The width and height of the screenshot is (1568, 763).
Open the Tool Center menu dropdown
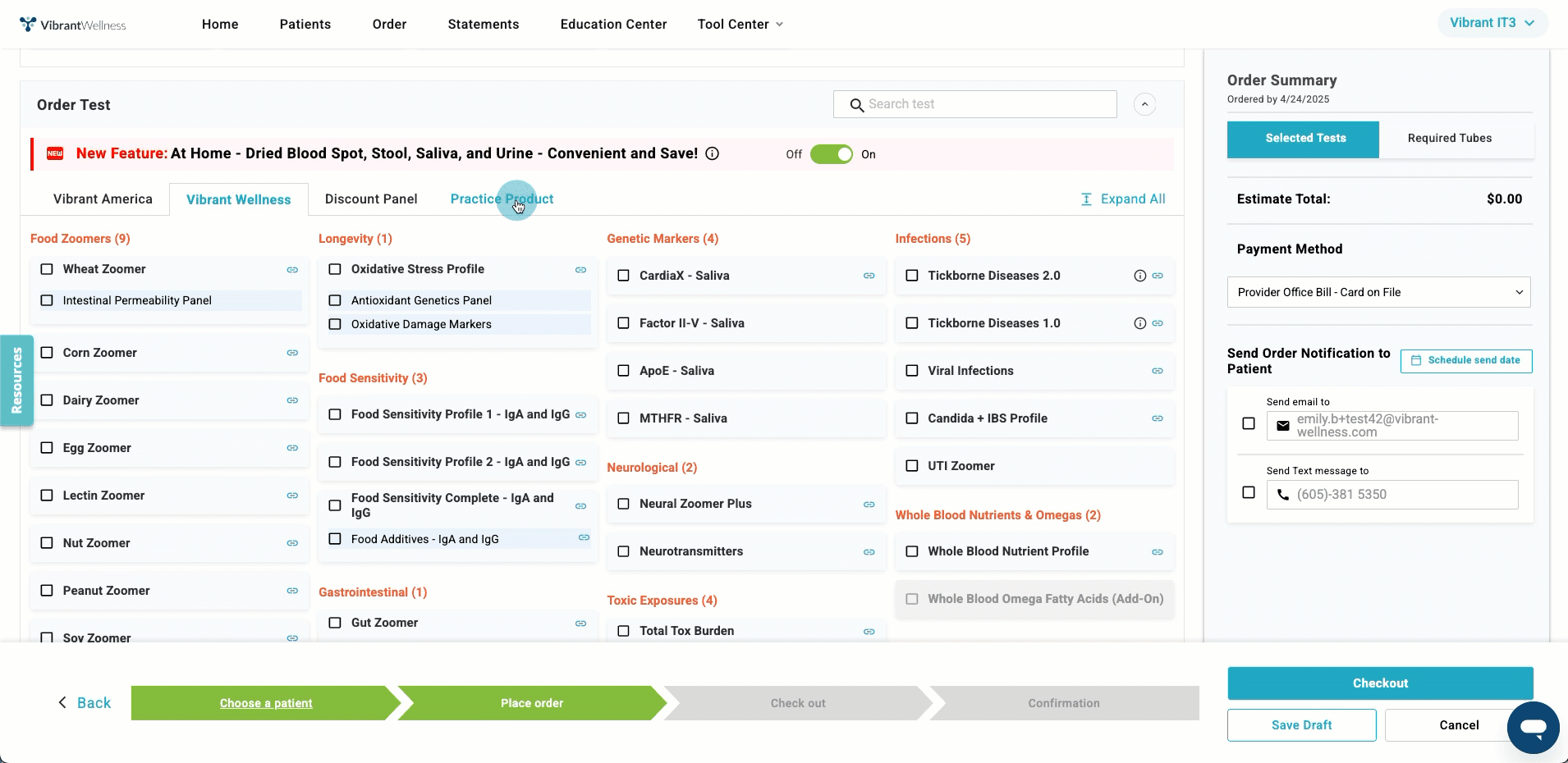[x=740, y=25]
